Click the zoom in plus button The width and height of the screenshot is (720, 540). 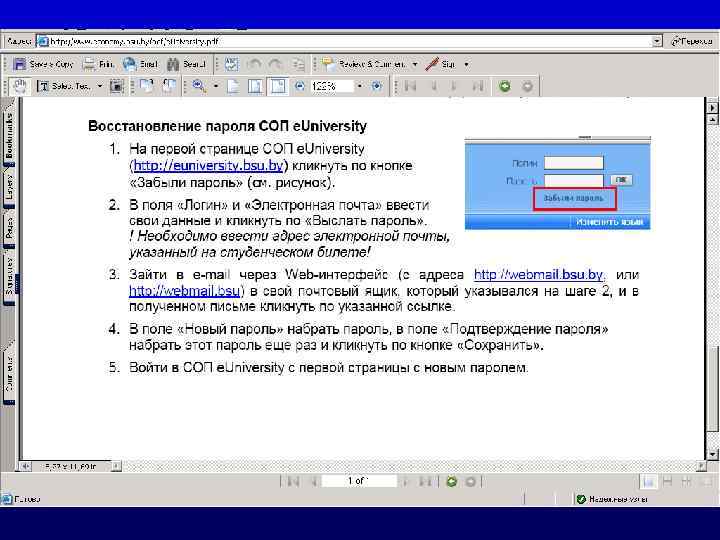pyautogui.click(x=377, y=86)
